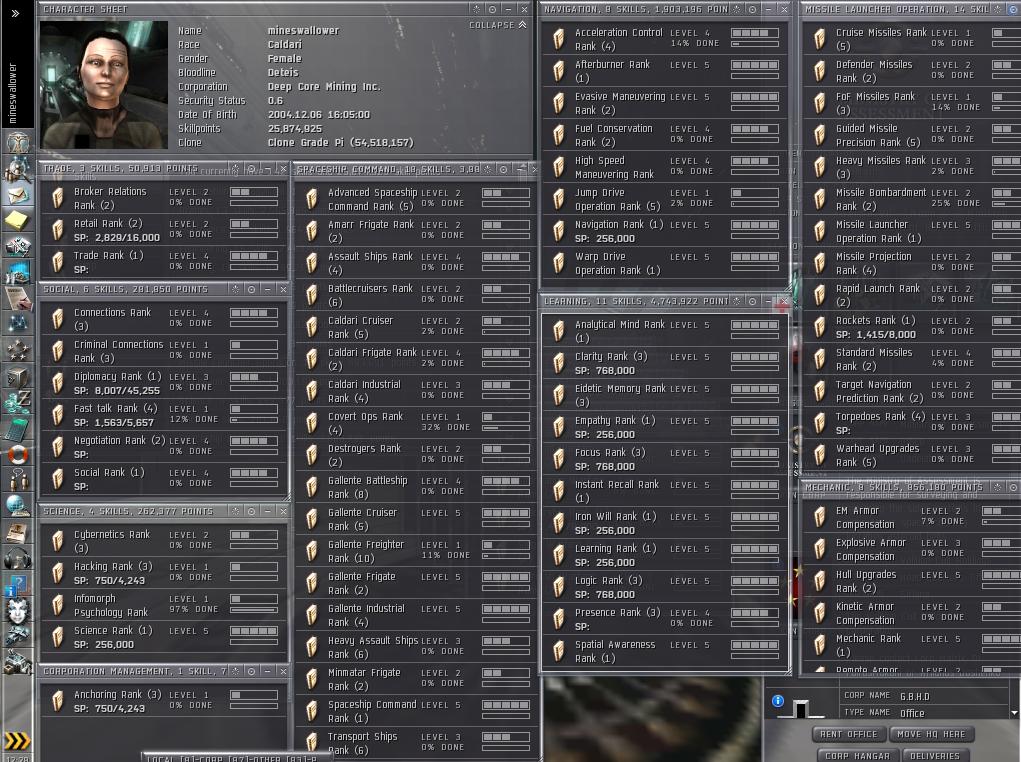
Task: Select the Warp Drive Operation skill row
Action: (665, 263)
